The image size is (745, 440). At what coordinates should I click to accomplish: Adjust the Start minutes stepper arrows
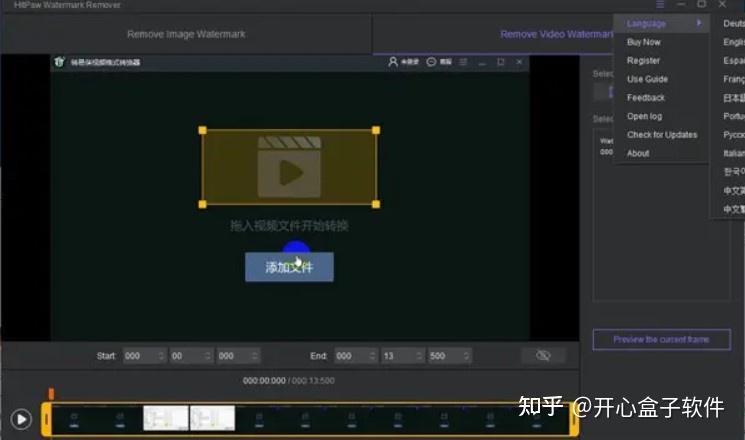tap(208, 356)
